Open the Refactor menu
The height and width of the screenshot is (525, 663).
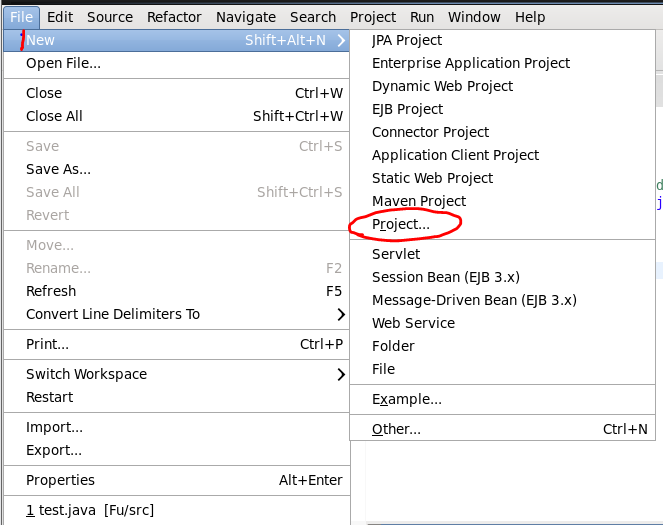point(174,17)
